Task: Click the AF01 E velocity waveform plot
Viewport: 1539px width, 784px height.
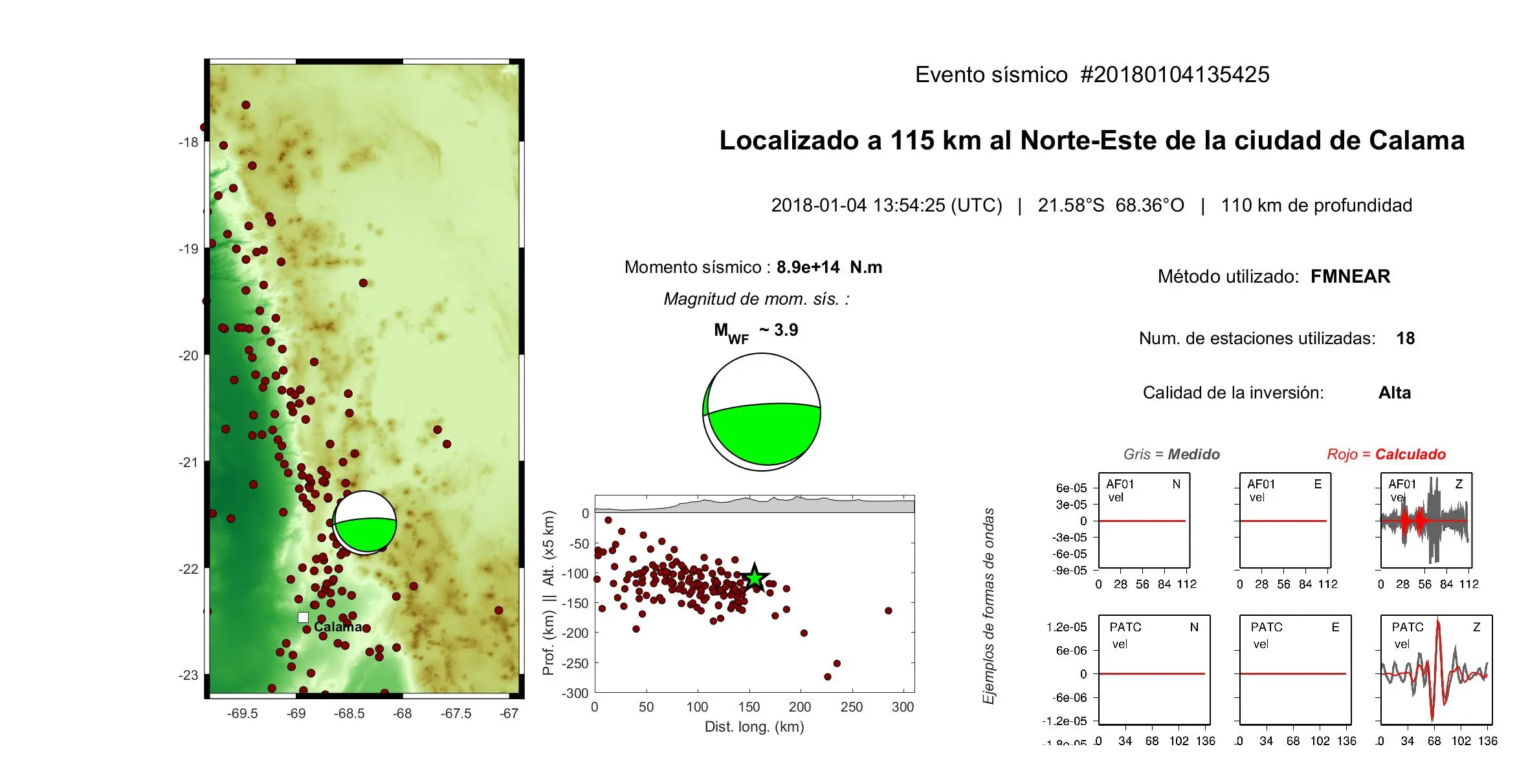Action: (x=1285, y=521)
